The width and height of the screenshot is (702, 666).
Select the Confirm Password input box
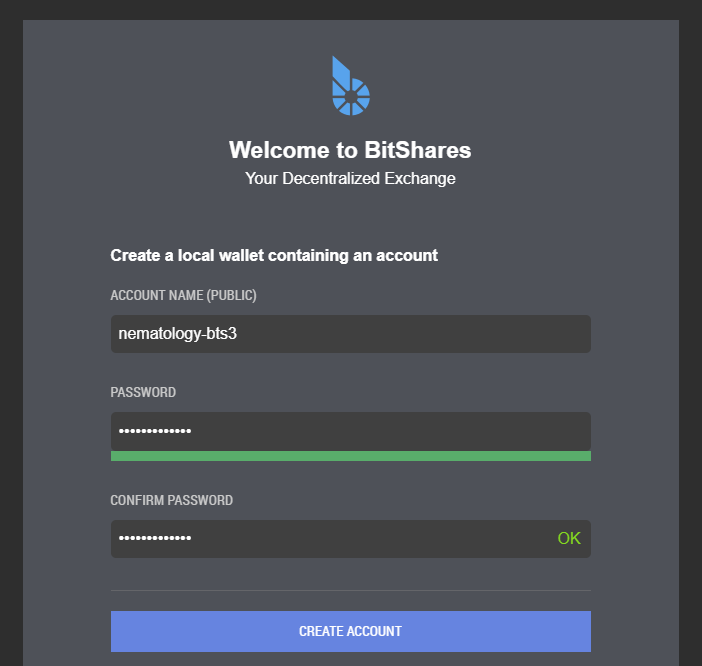click(330, 539)
